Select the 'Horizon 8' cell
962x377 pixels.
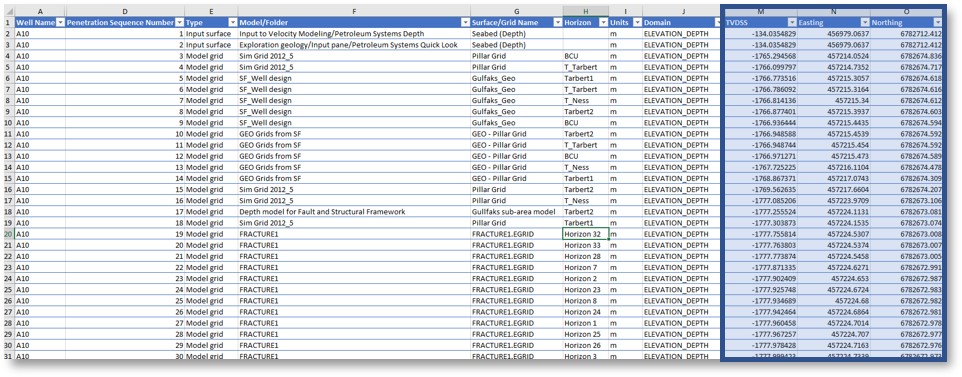point(585,301)
